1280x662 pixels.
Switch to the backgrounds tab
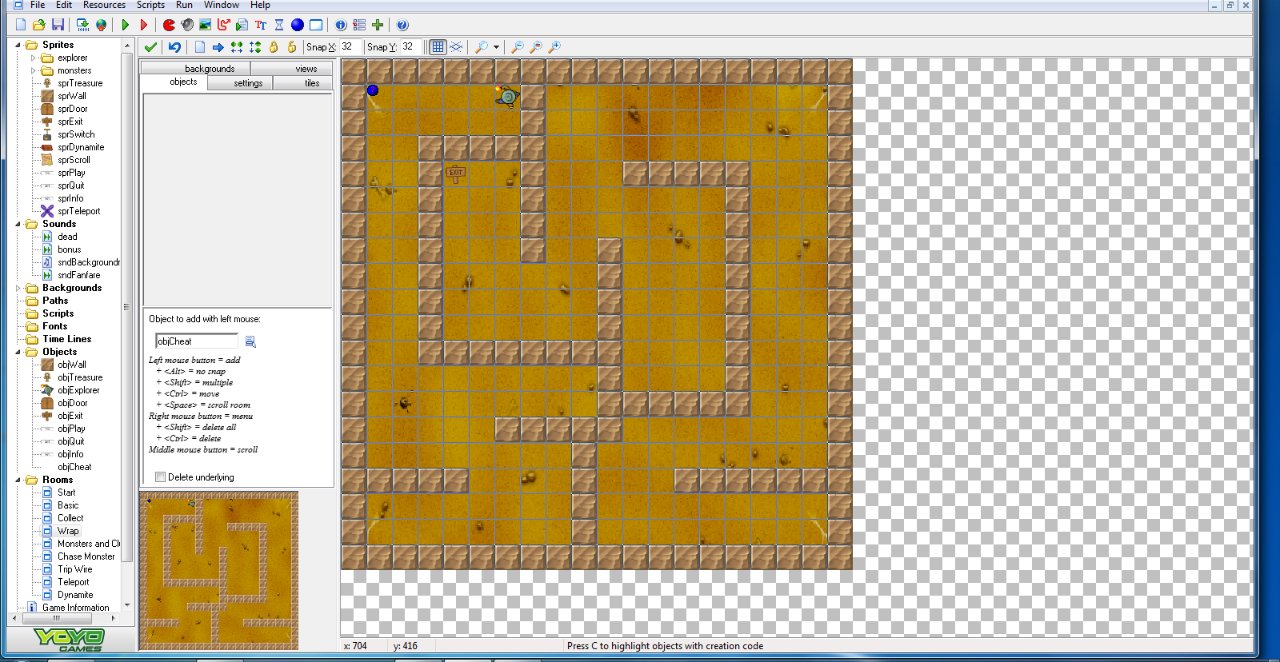click(x=209, y=69)
